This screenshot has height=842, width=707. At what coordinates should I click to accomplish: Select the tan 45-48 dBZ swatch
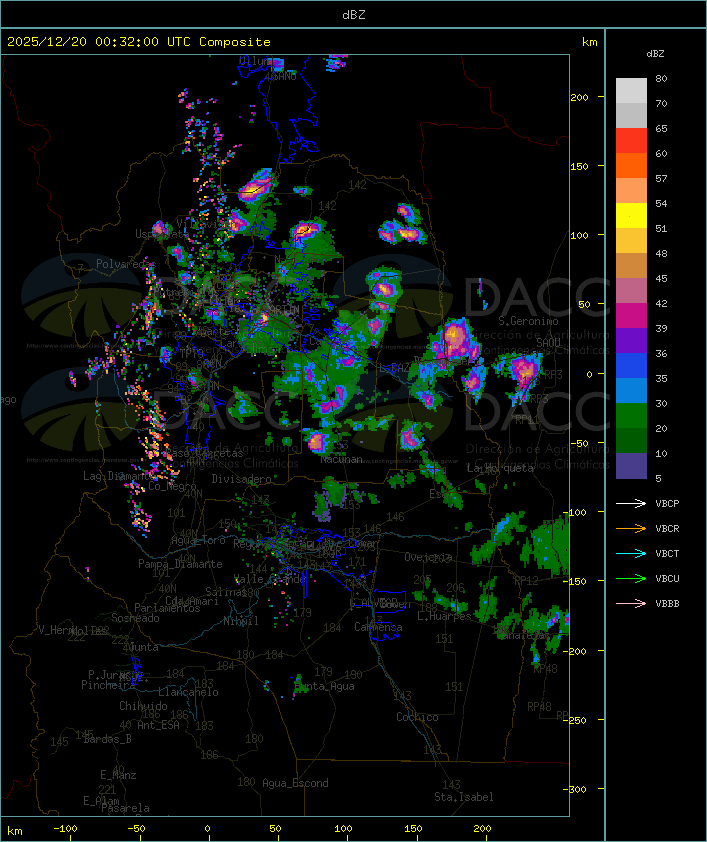click(x=631, y=265)
